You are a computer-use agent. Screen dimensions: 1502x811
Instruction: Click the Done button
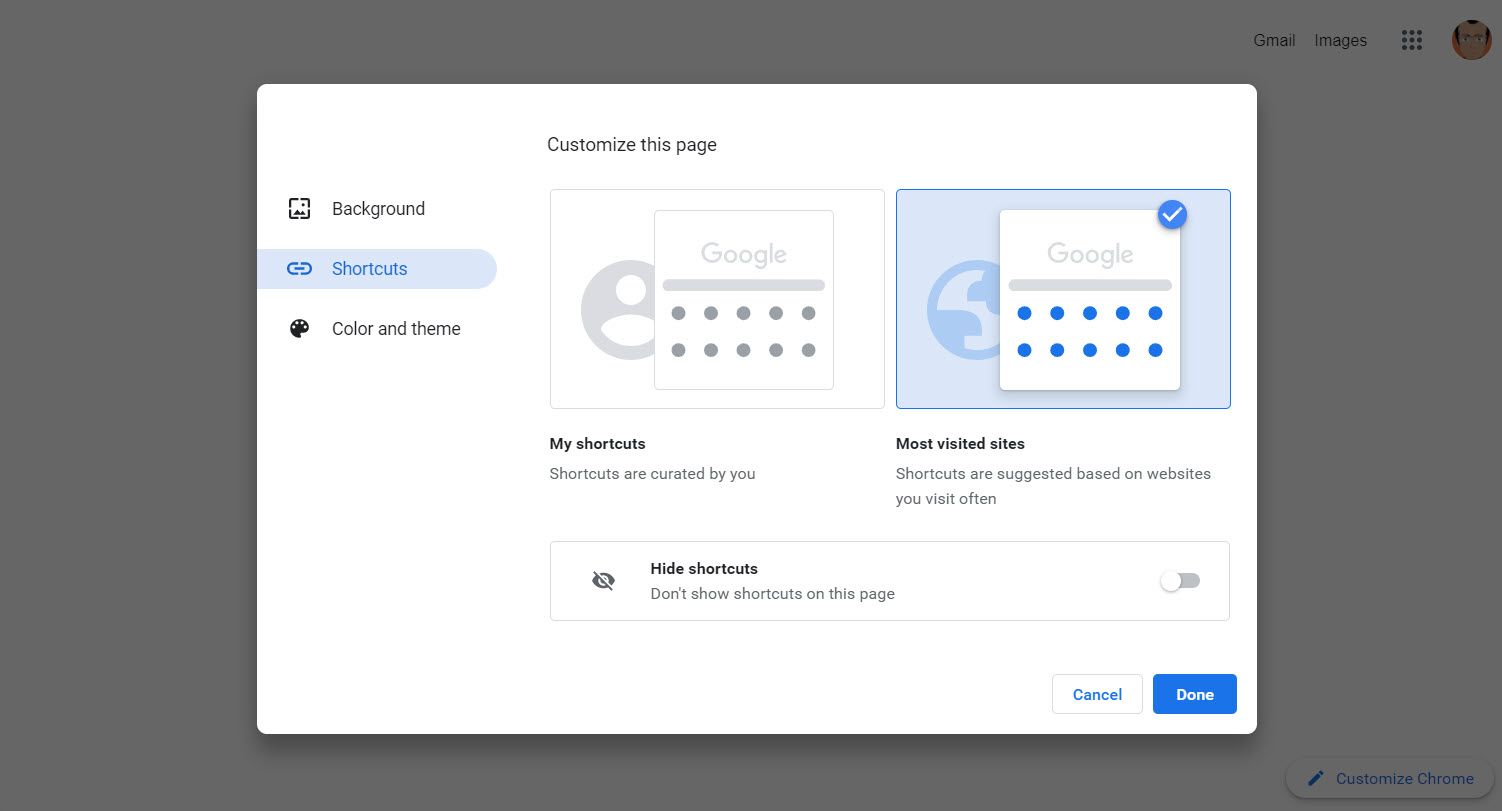pyautogui.click(x=1194, y=693)
